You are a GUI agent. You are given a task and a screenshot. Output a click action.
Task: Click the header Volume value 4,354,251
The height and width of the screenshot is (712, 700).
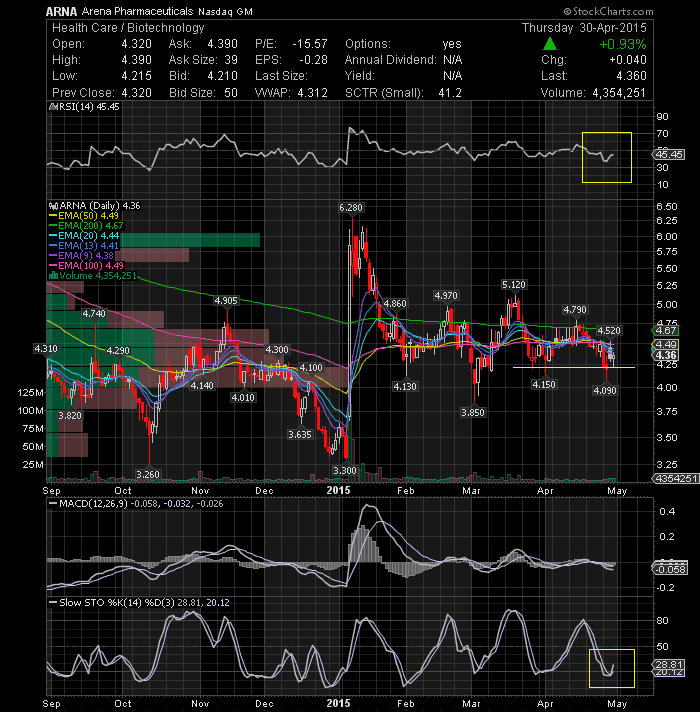(619, 93)
